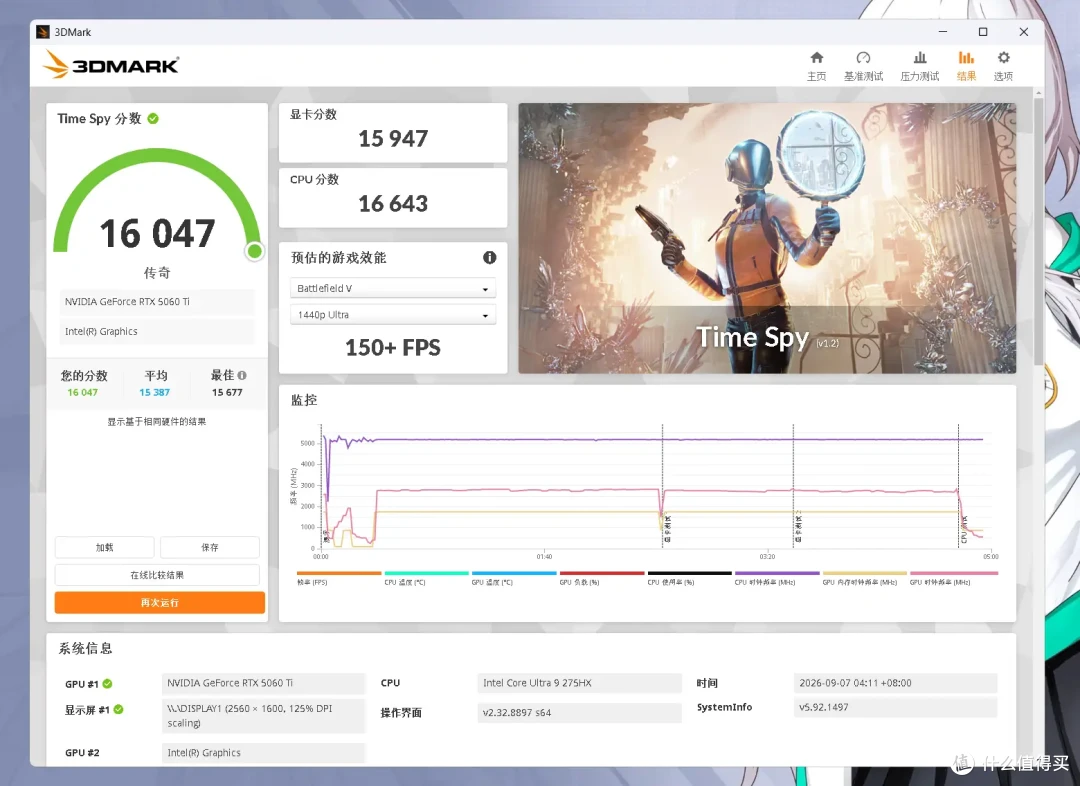Click the GPU #2 Intel(R) Graphics field
1080x786 pixels.
coord(262,752)
